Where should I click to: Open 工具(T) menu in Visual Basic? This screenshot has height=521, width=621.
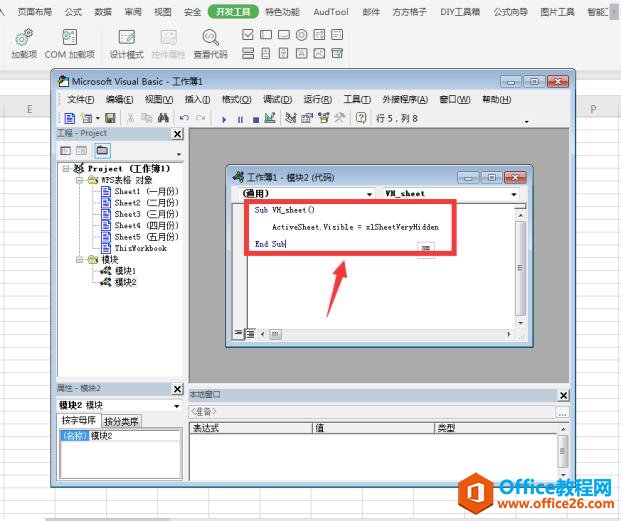(357, 99)
